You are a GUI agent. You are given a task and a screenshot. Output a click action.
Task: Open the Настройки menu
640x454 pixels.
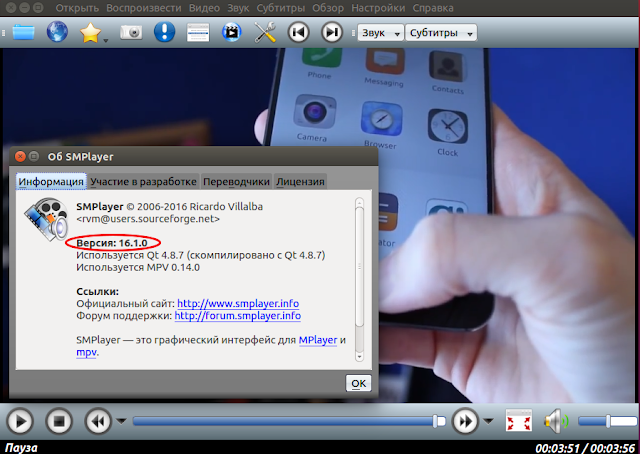(378, 8)
